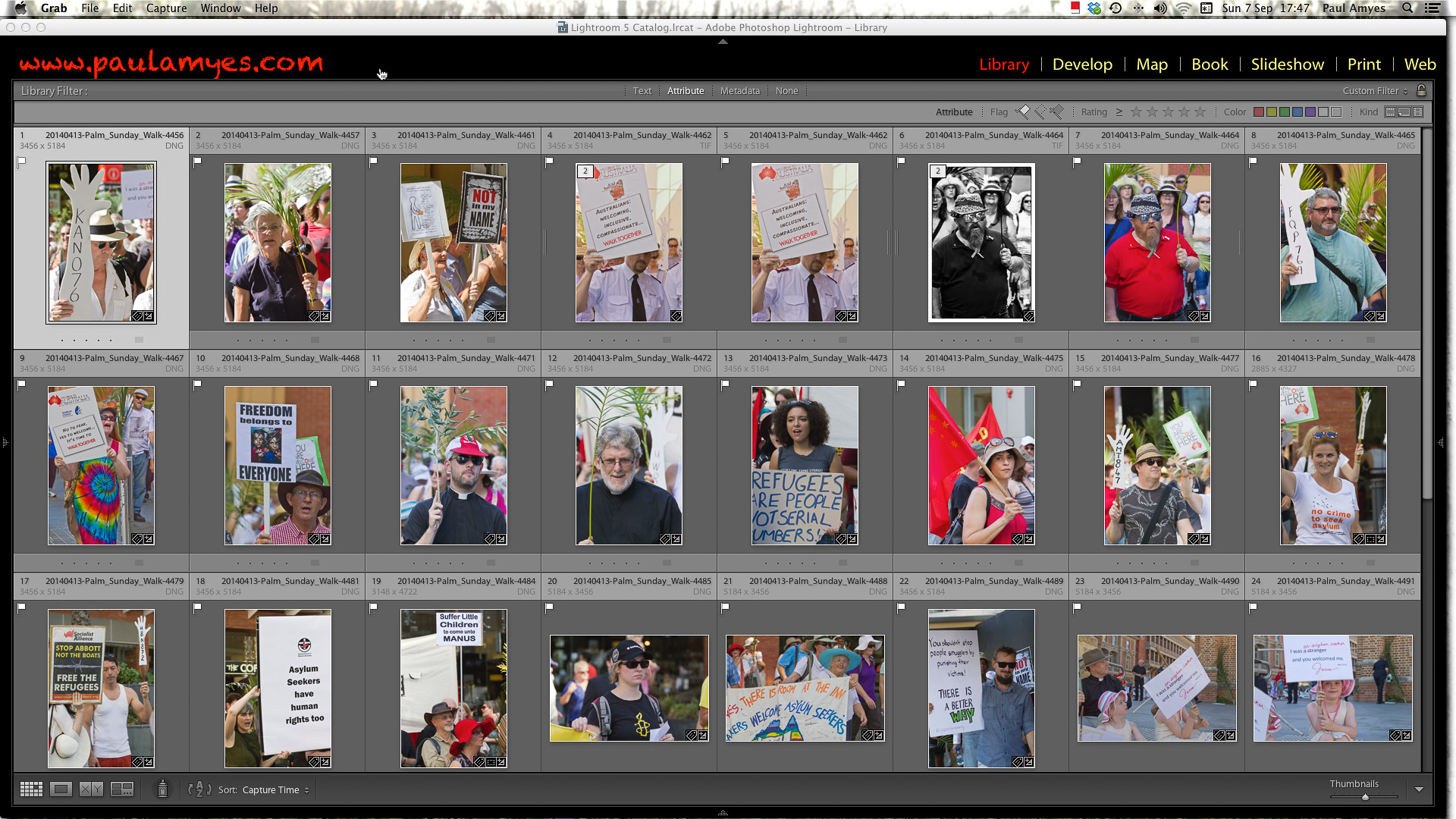Viewport: 1456px width, 819px height.
Task: Filter by red color label swatch
Action: click(x=1259, y=111)
